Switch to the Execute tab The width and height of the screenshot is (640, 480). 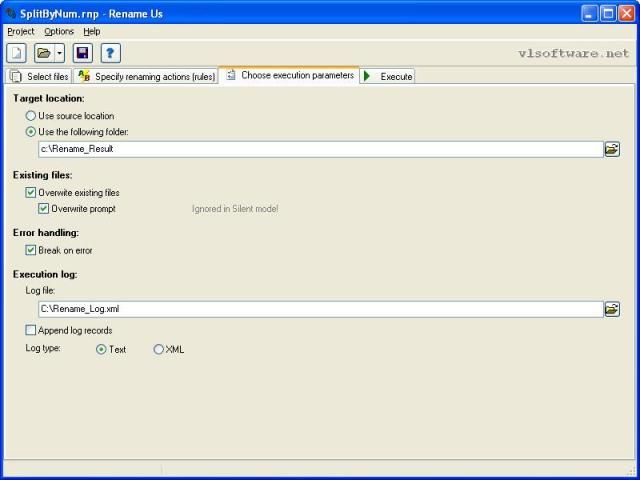point(388,76)
